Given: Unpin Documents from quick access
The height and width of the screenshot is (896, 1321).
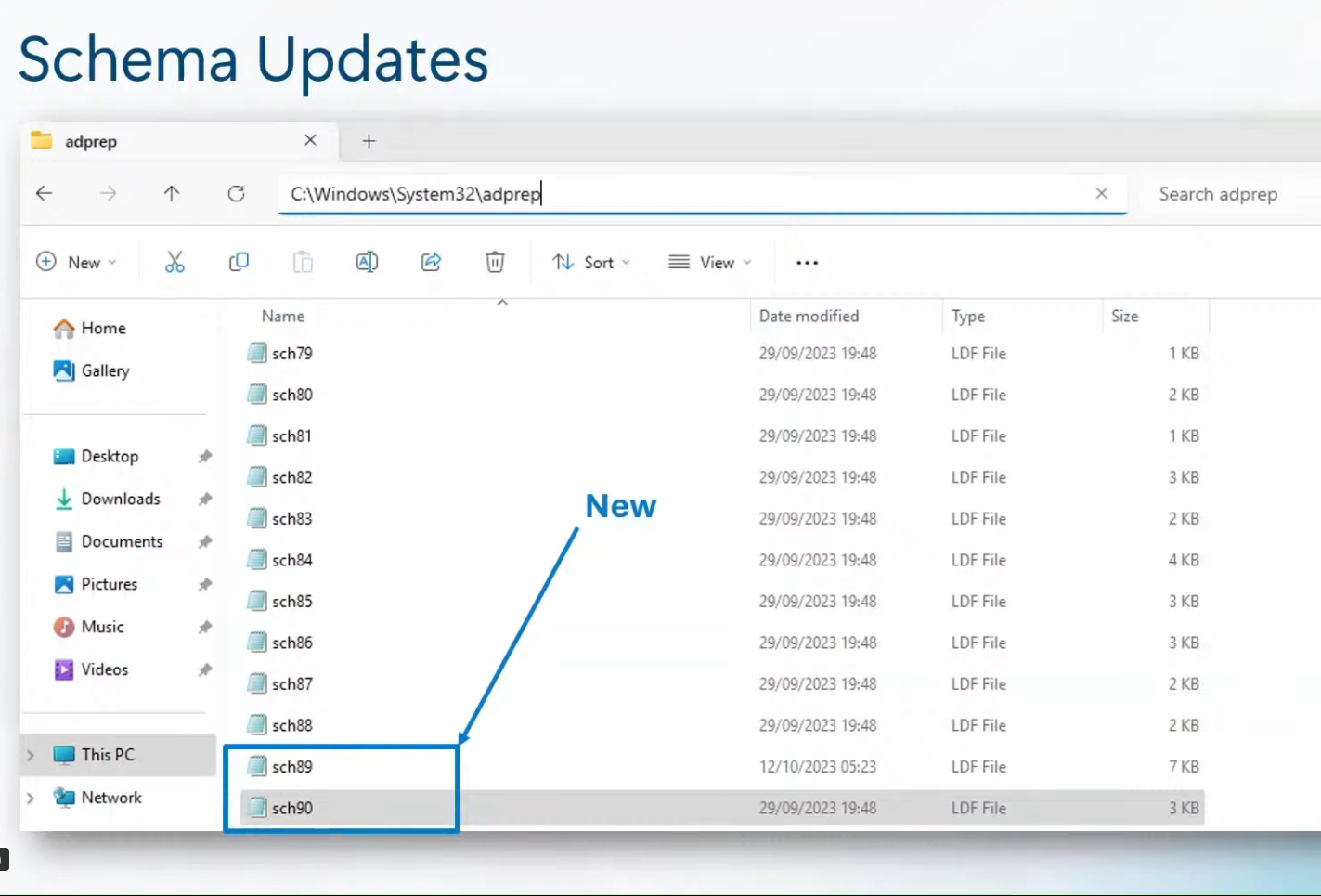Looking at the screenshot, I should pos(205,541).
